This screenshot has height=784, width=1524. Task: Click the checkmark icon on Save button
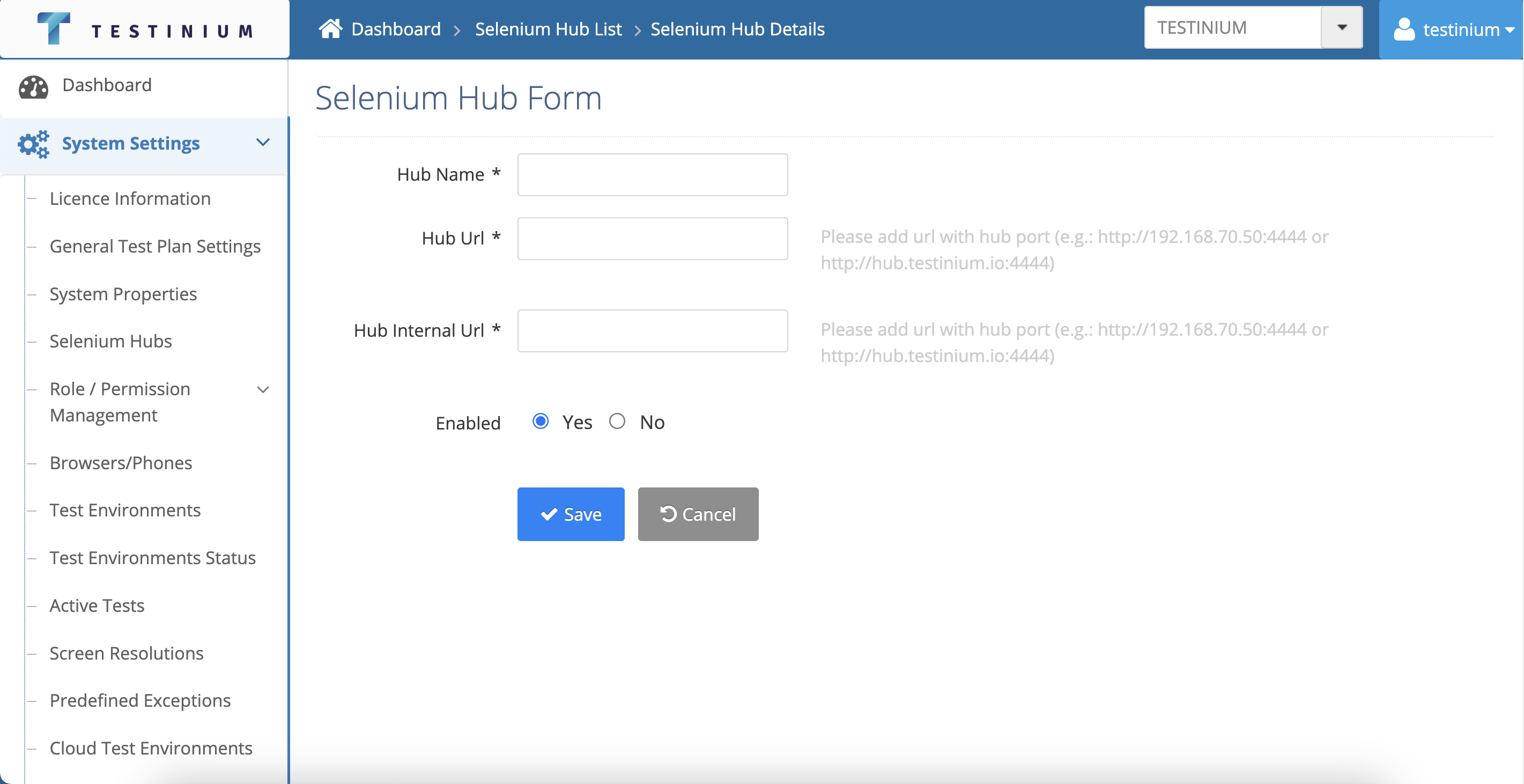pyautogui.click(x=549, y=514)
